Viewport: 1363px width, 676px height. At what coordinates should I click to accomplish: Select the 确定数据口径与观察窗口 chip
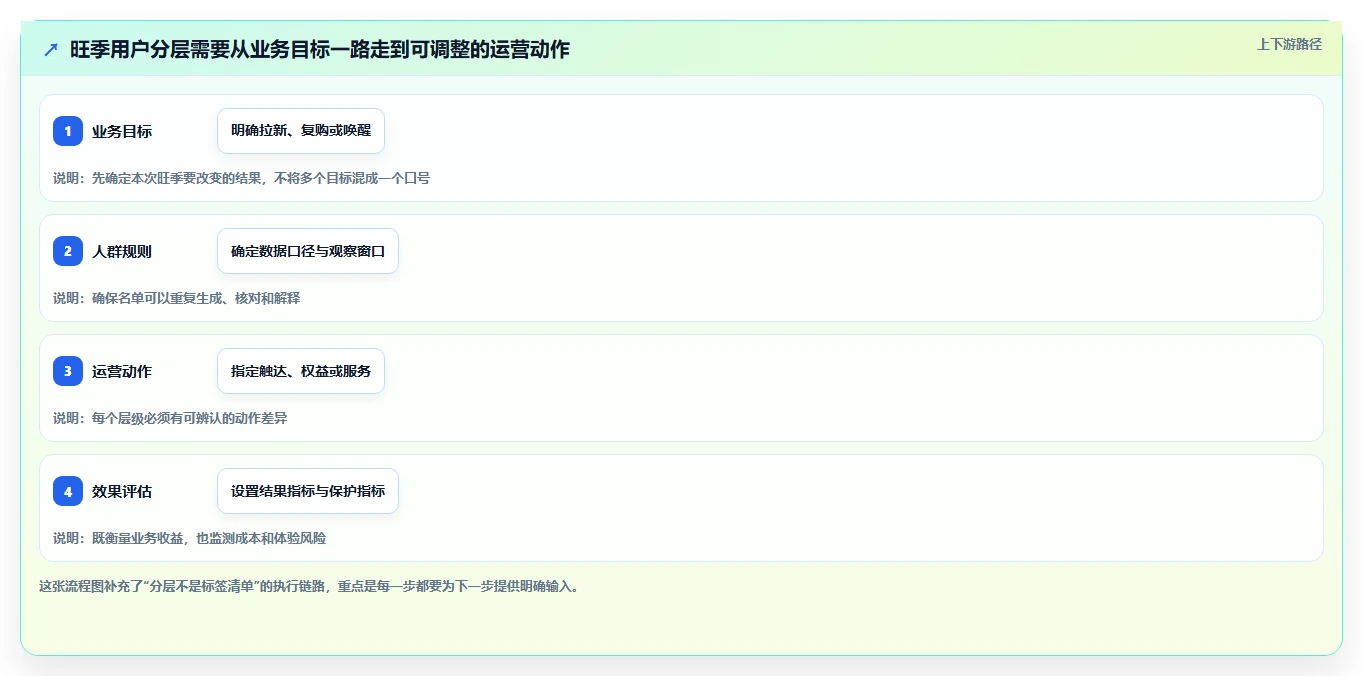pos(308,251)
